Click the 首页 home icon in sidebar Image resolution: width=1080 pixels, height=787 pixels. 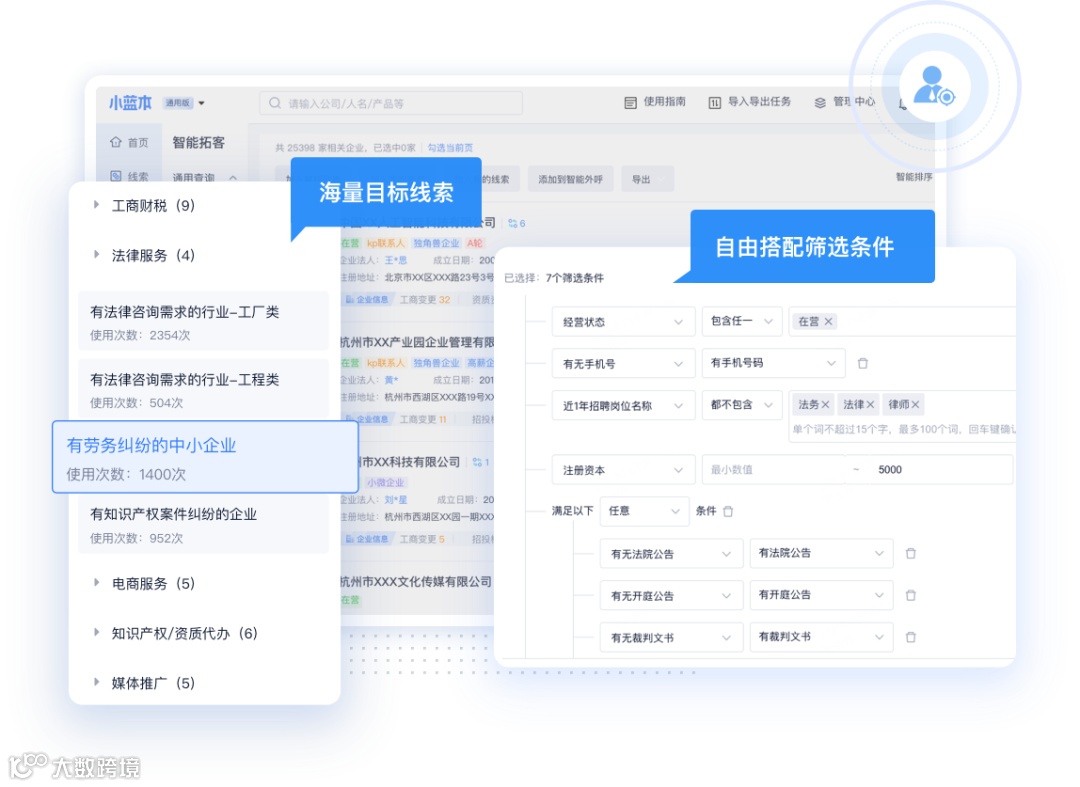(x=116, y=142)
